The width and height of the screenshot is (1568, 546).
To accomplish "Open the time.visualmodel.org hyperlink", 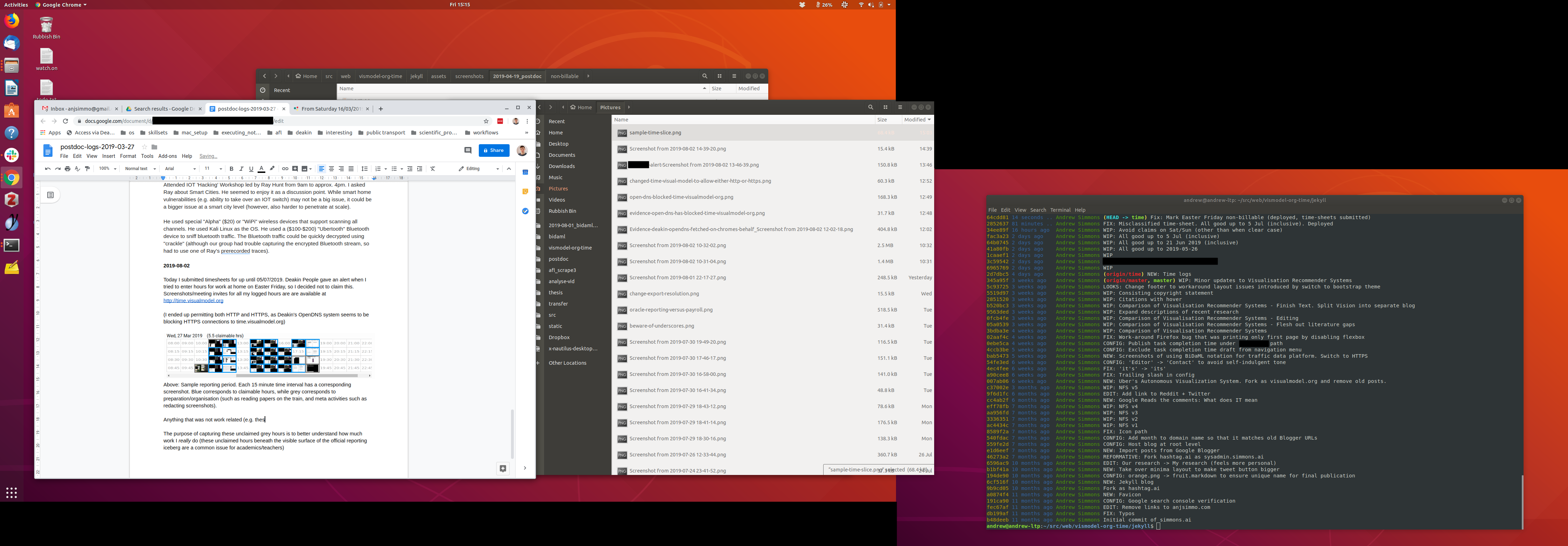I will [193, 301].
